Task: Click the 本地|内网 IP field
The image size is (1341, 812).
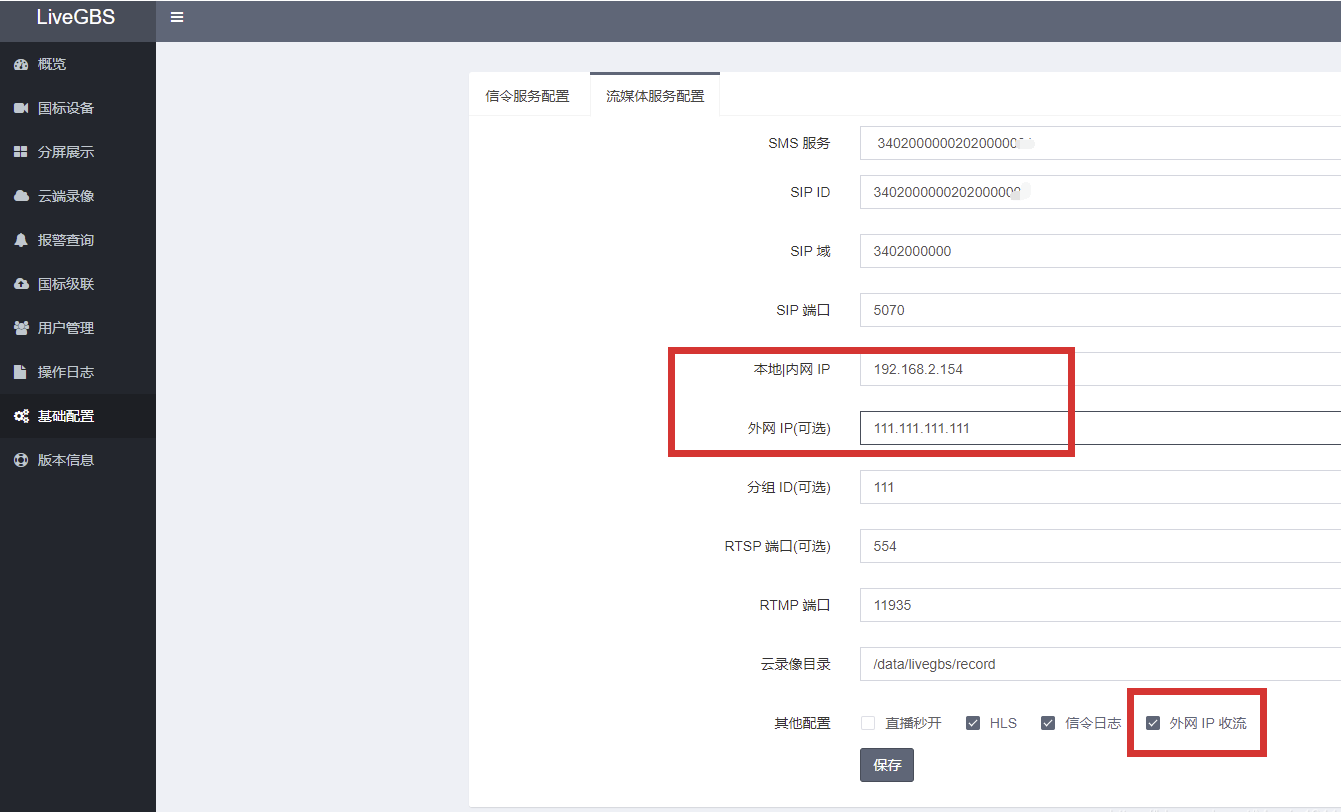Action: tap(1100, 369)
